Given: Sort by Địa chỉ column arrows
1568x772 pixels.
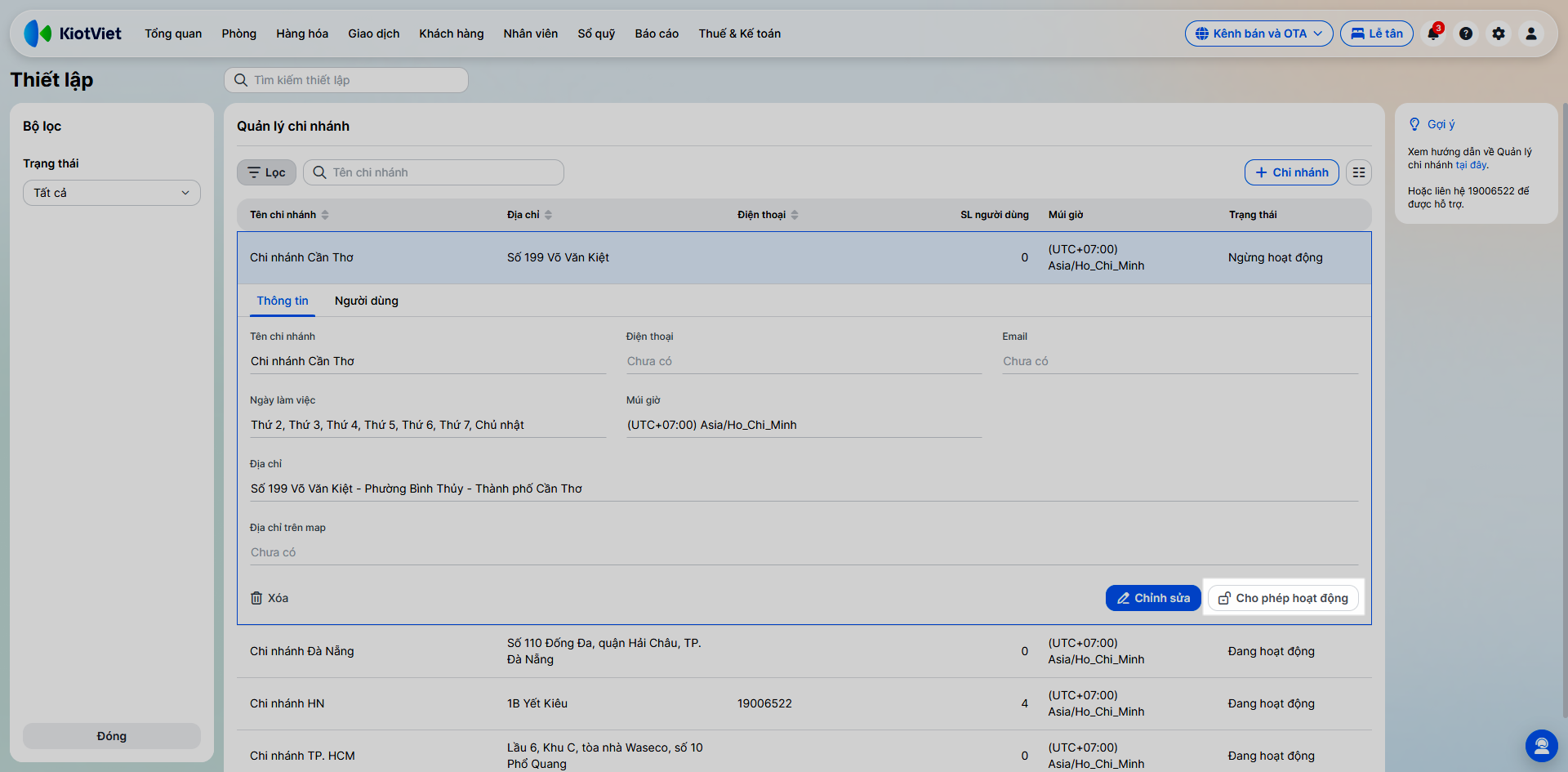Looking at the screenshot, I should [x=548, y=215].
